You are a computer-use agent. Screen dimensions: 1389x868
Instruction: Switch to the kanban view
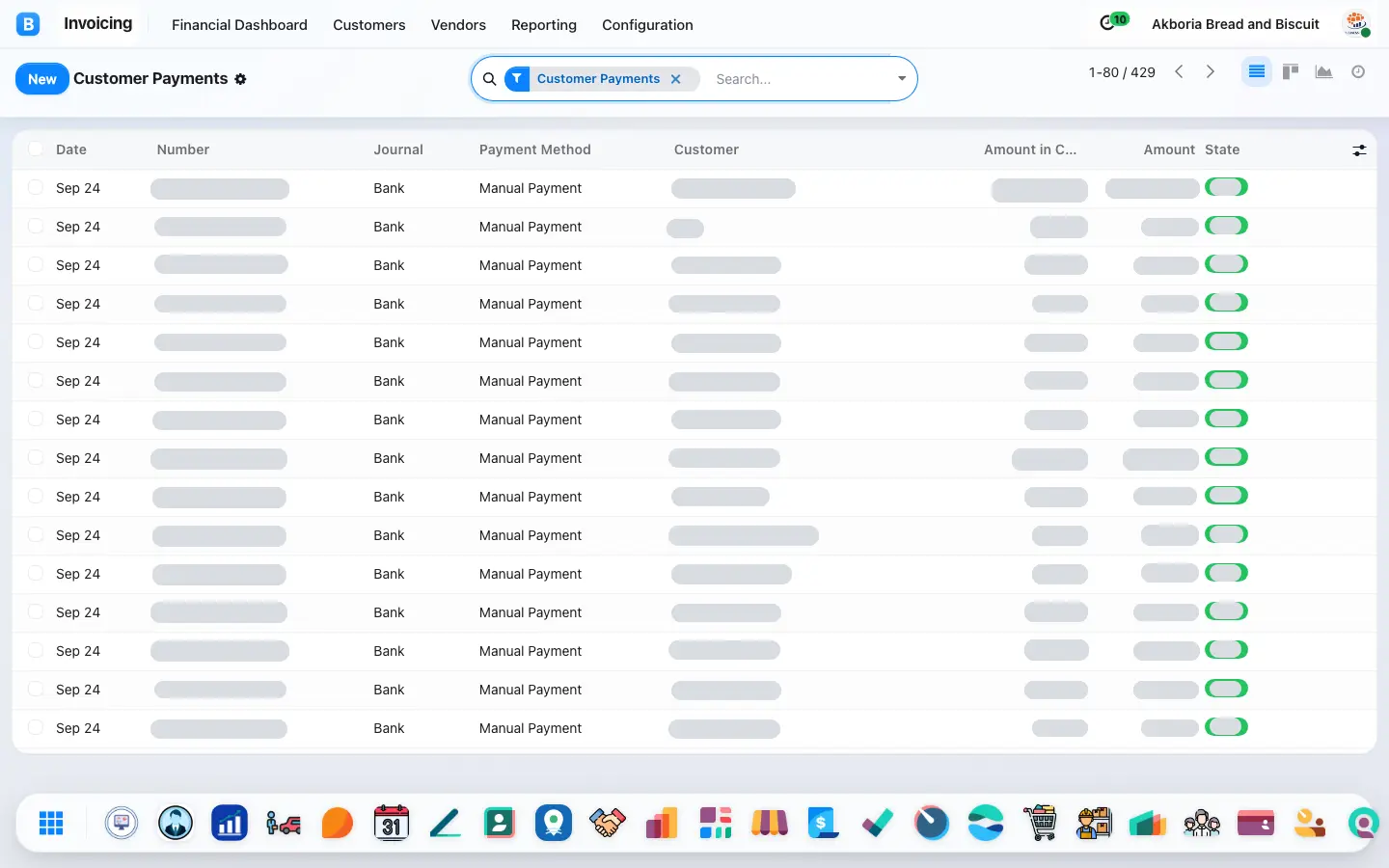(x=1291, y=72)
